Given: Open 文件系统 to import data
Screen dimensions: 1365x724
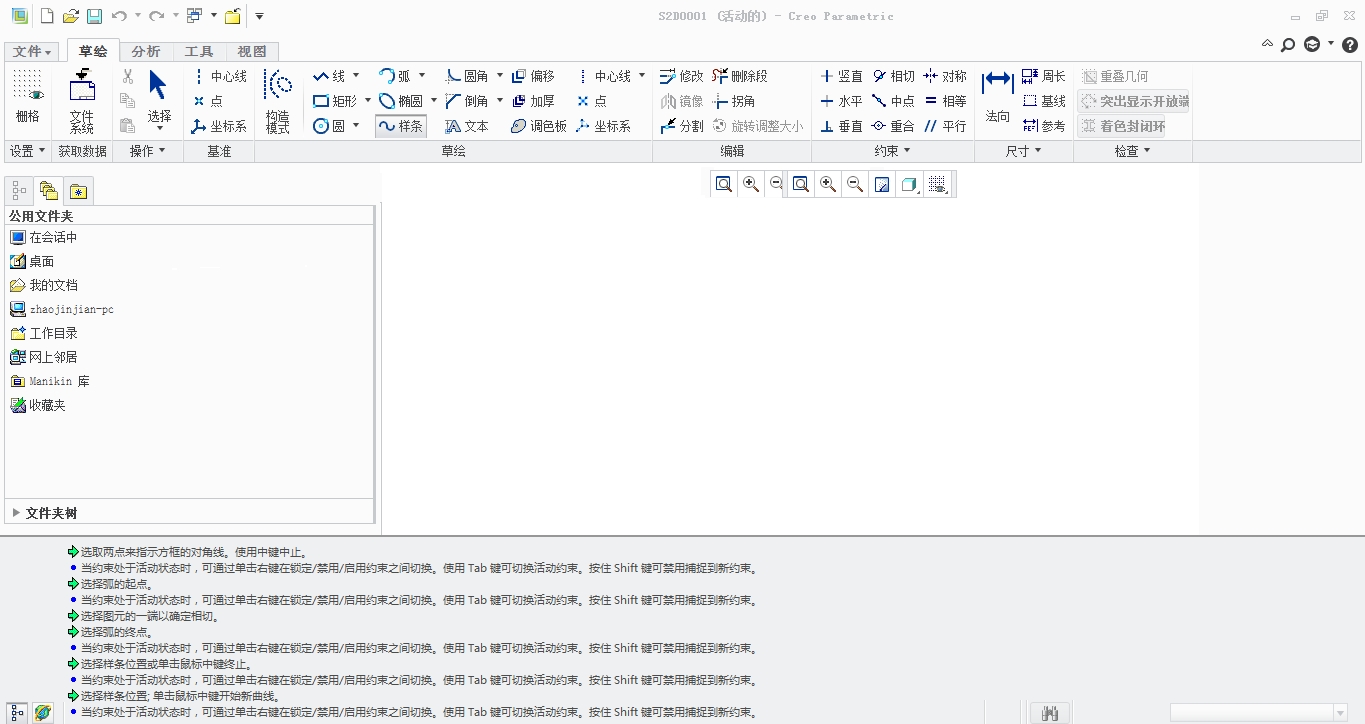Looking at the screenshot, I should click(x=82, y=102).
